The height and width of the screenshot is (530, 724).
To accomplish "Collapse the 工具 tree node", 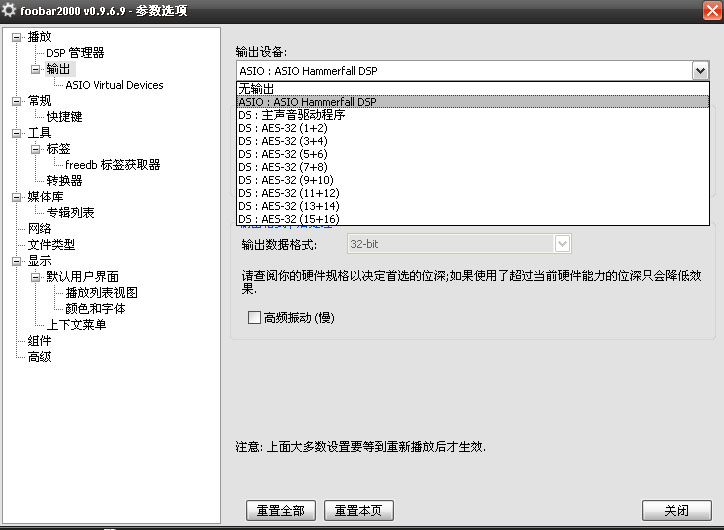I will tap(16, 133).
